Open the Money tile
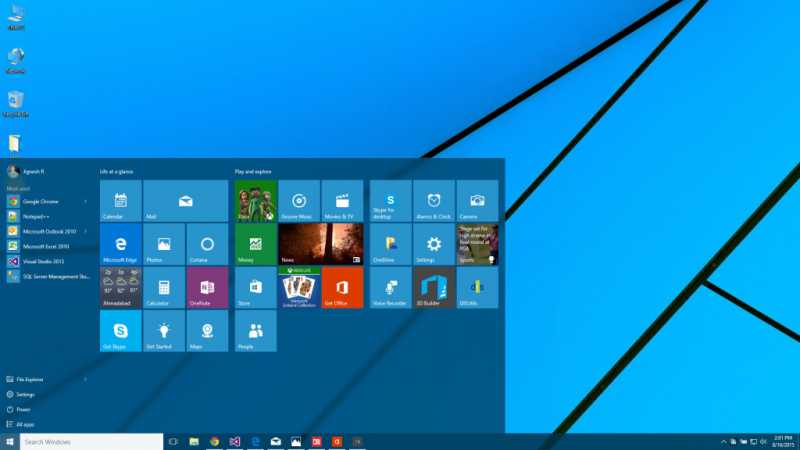Viewport: 800px width, 450px height. coord(256,244)
